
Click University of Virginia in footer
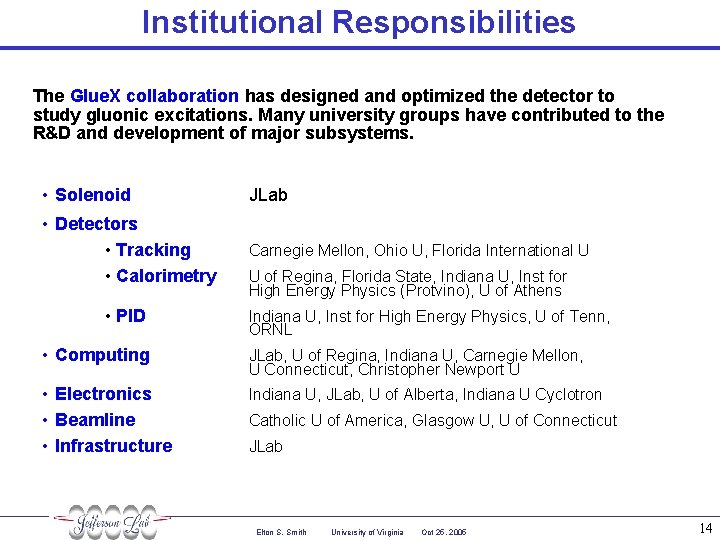(367, 532)
